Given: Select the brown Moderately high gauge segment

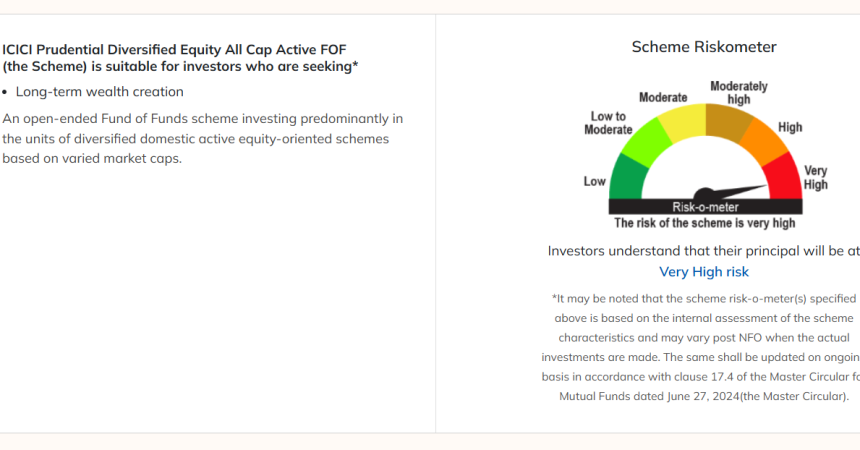Looking at the screenshot, I should pos(728,120).
